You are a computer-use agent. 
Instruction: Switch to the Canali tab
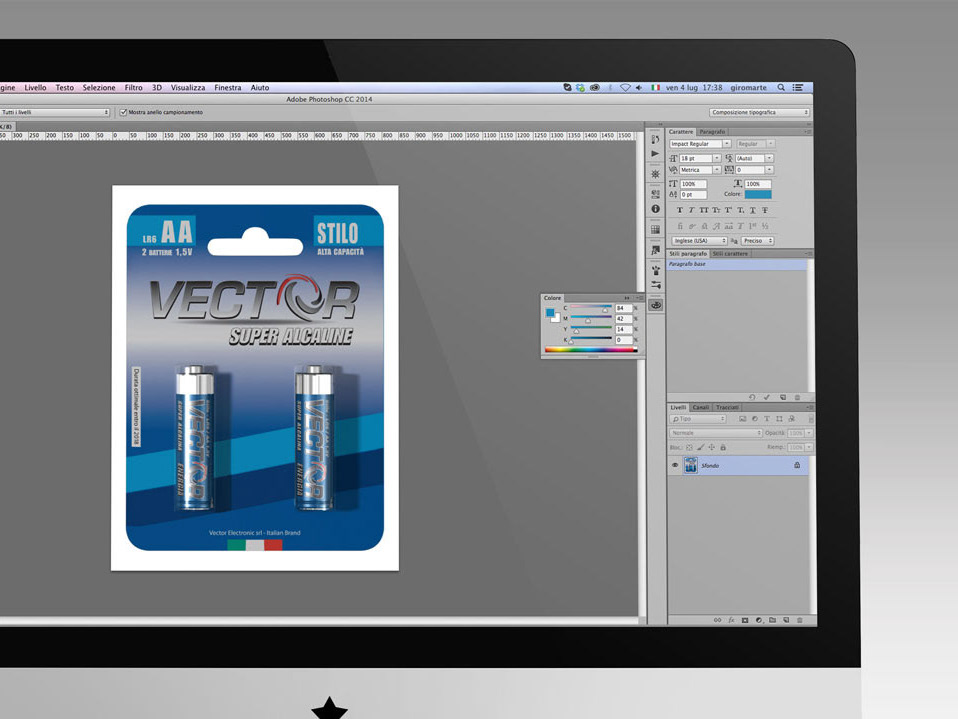tap(701, 407)
